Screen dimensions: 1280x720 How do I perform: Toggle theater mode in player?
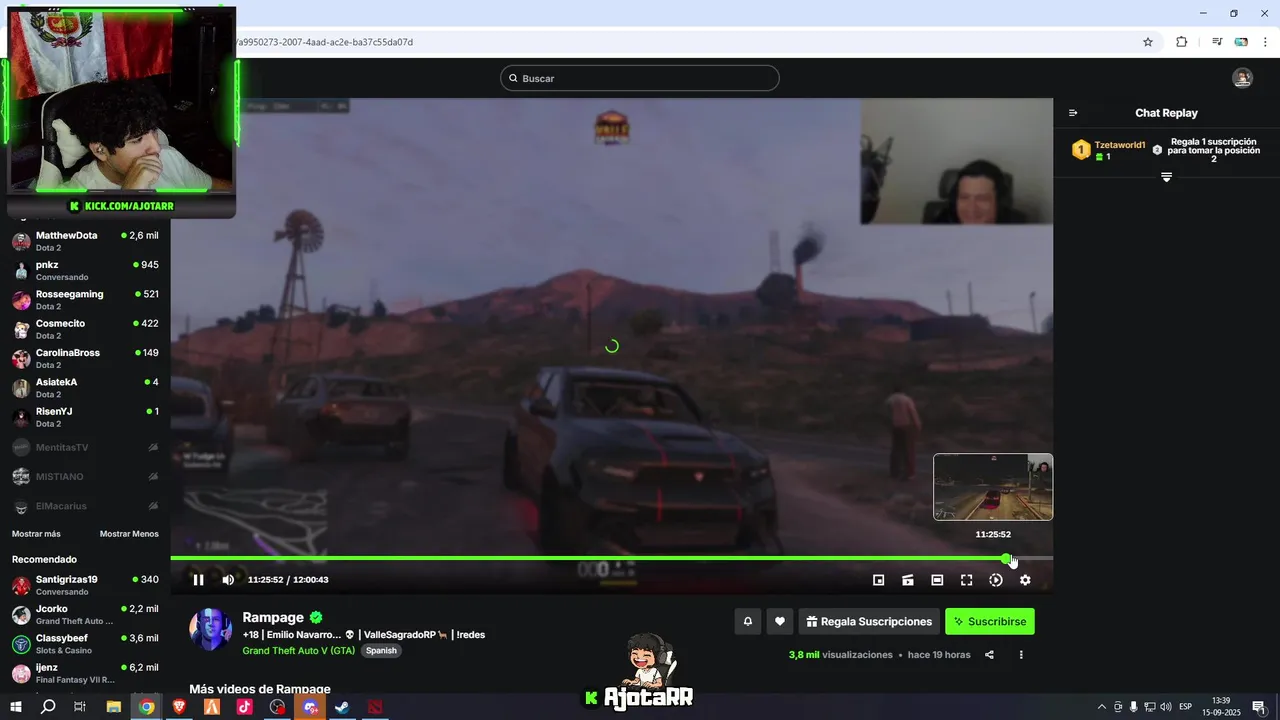tap(937, 580)
